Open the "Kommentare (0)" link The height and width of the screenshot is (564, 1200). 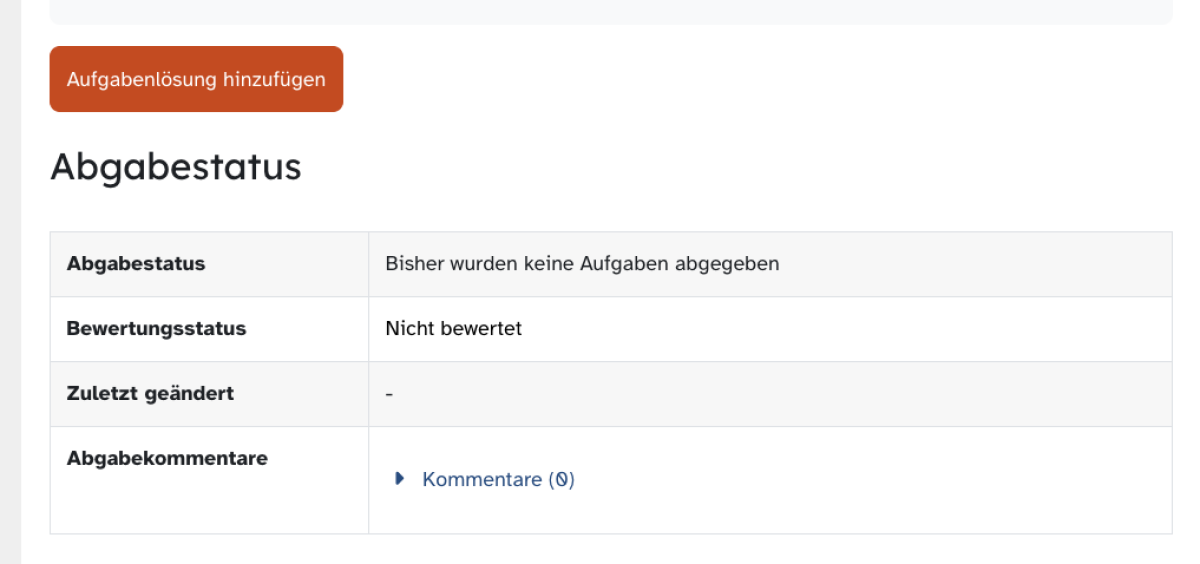[498, 479]
